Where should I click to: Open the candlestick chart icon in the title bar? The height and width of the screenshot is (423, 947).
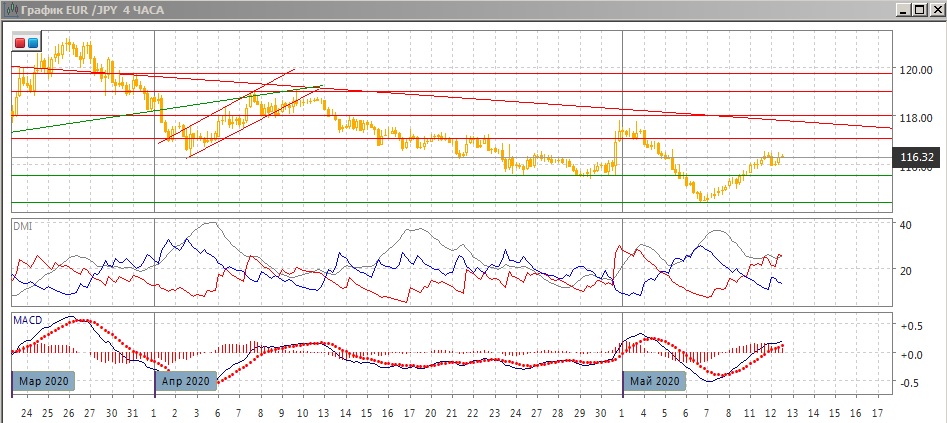point(10,10)
